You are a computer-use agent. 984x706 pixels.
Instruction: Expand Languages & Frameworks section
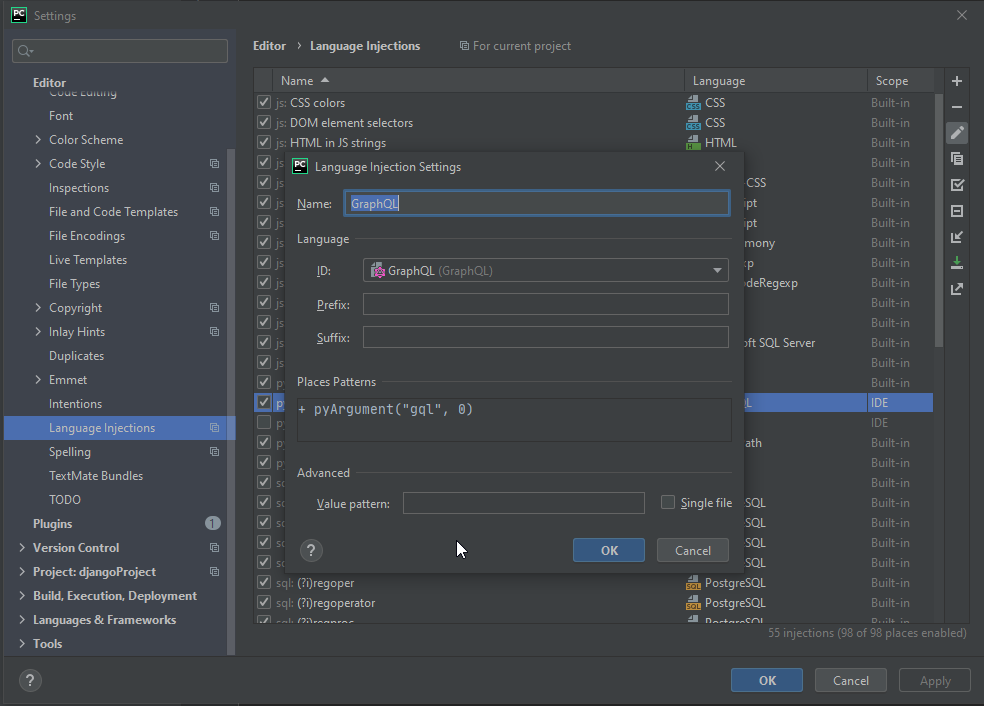pos(22,619)
